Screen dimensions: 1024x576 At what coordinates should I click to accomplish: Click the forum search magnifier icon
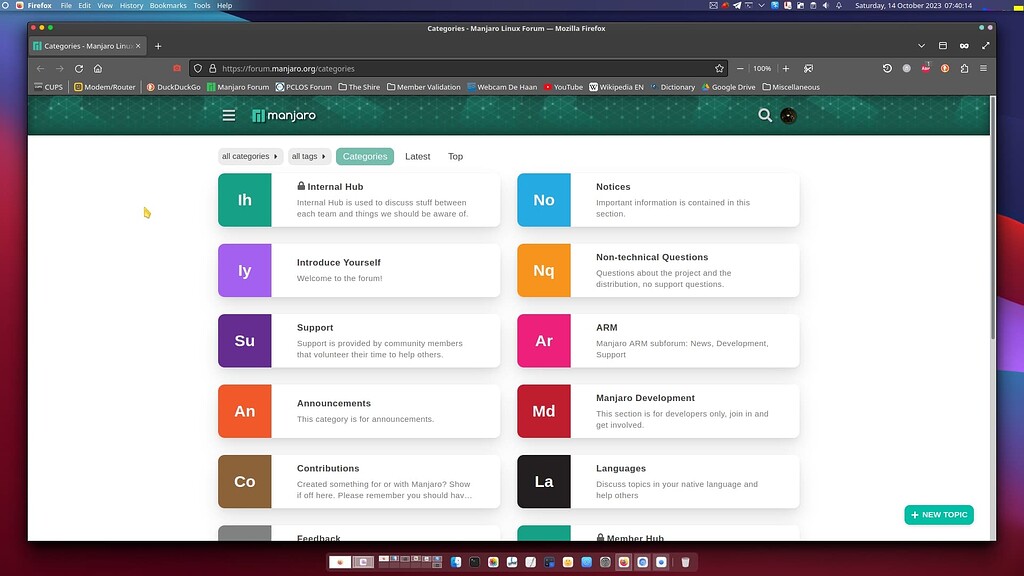(765, 116)
